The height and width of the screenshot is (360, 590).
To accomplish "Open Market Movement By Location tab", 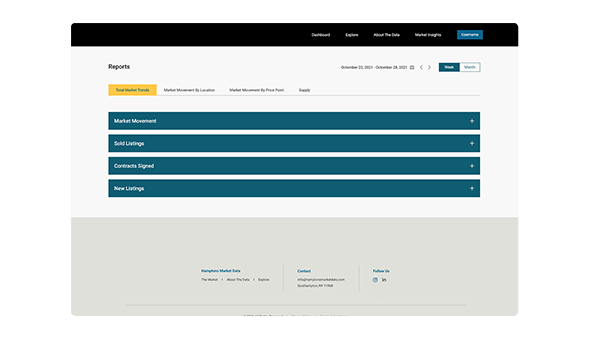I will (x=189, y=90).
